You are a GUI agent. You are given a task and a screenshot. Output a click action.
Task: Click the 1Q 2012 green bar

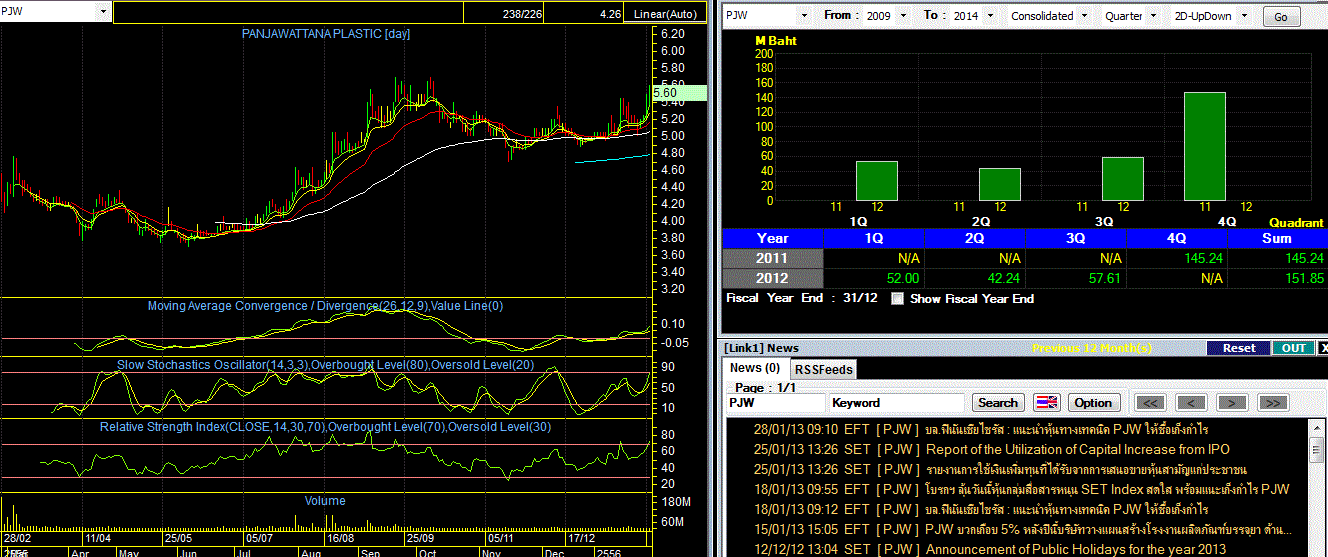coord(876,181)
